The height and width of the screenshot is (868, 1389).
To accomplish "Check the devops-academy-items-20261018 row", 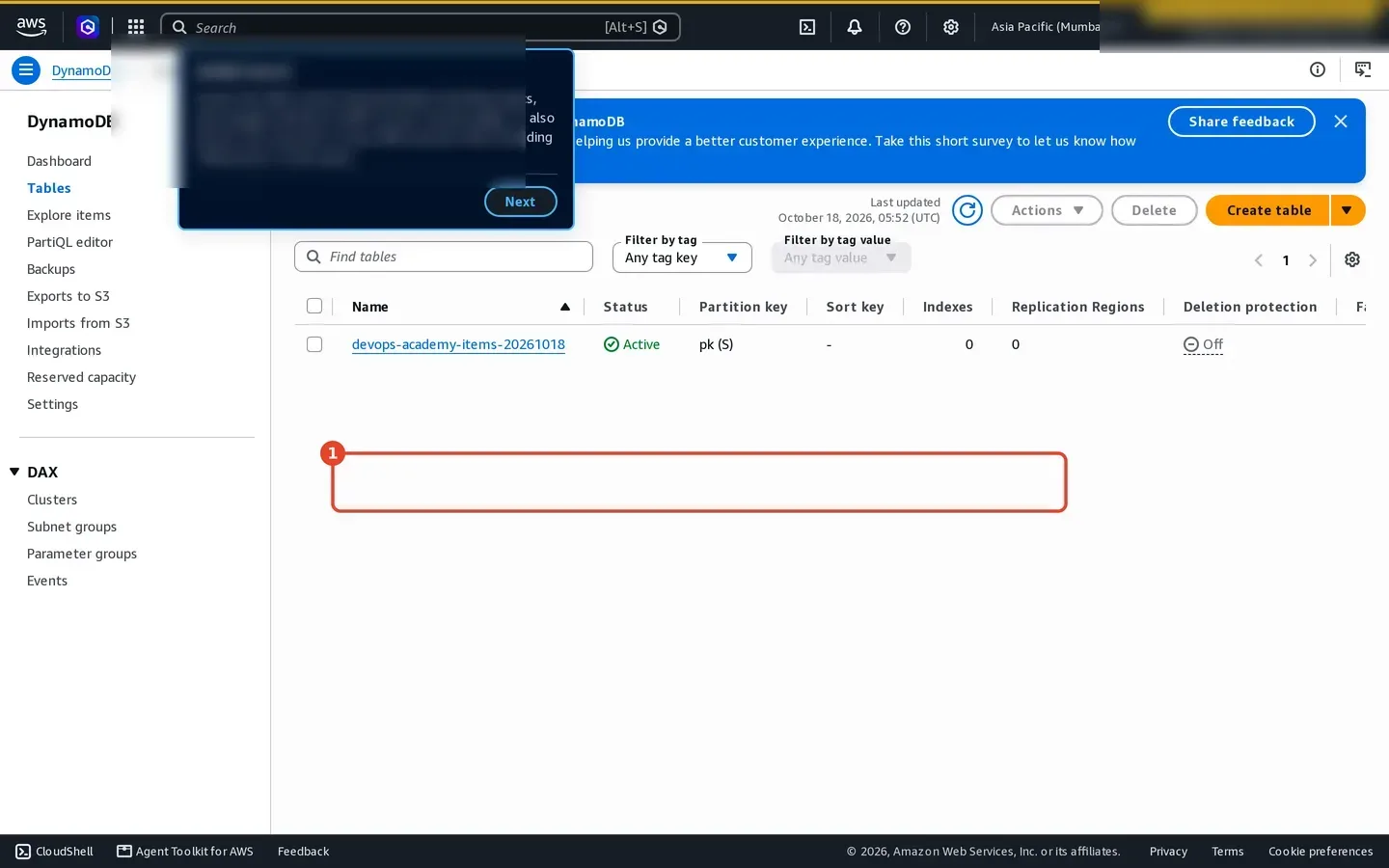I will coord(314,344).
